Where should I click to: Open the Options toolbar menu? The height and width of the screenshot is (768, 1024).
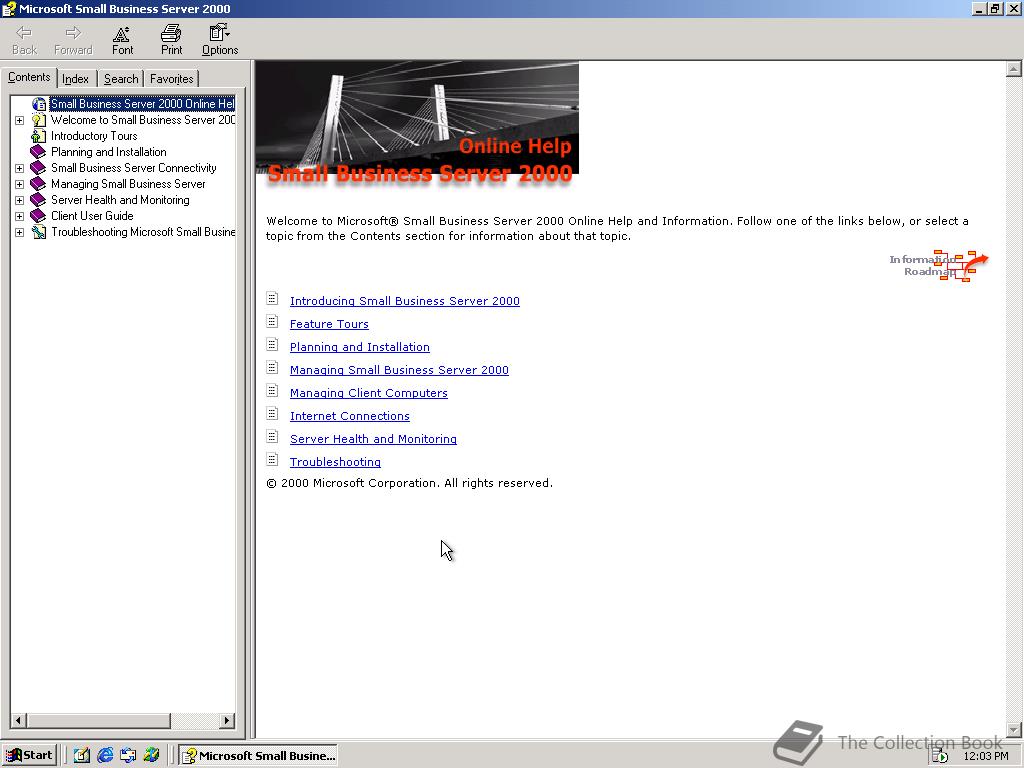(220, 40)
